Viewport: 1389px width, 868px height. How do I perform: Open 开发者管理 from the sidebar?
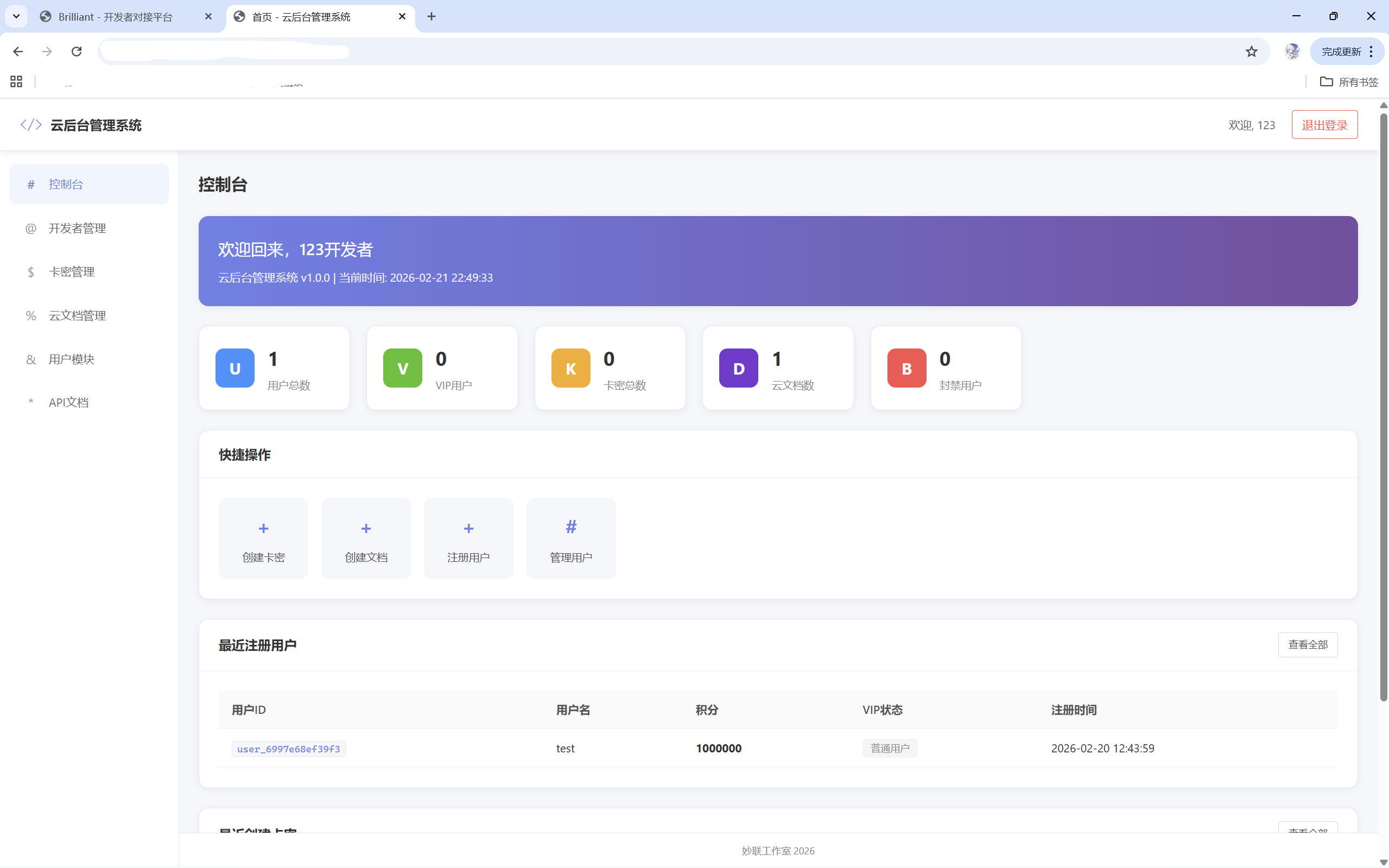[x=78, y=227]
